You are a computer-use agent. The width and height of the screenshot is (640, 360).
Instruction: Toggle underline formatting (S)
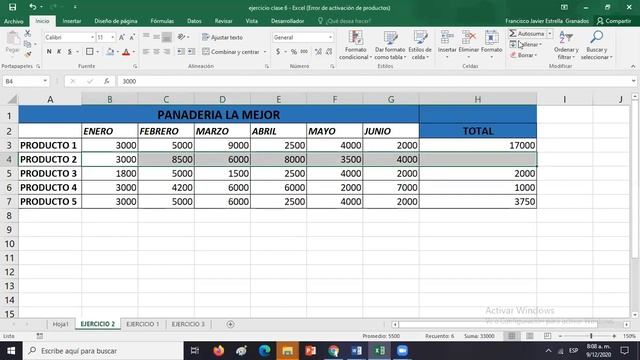(70, 52)
